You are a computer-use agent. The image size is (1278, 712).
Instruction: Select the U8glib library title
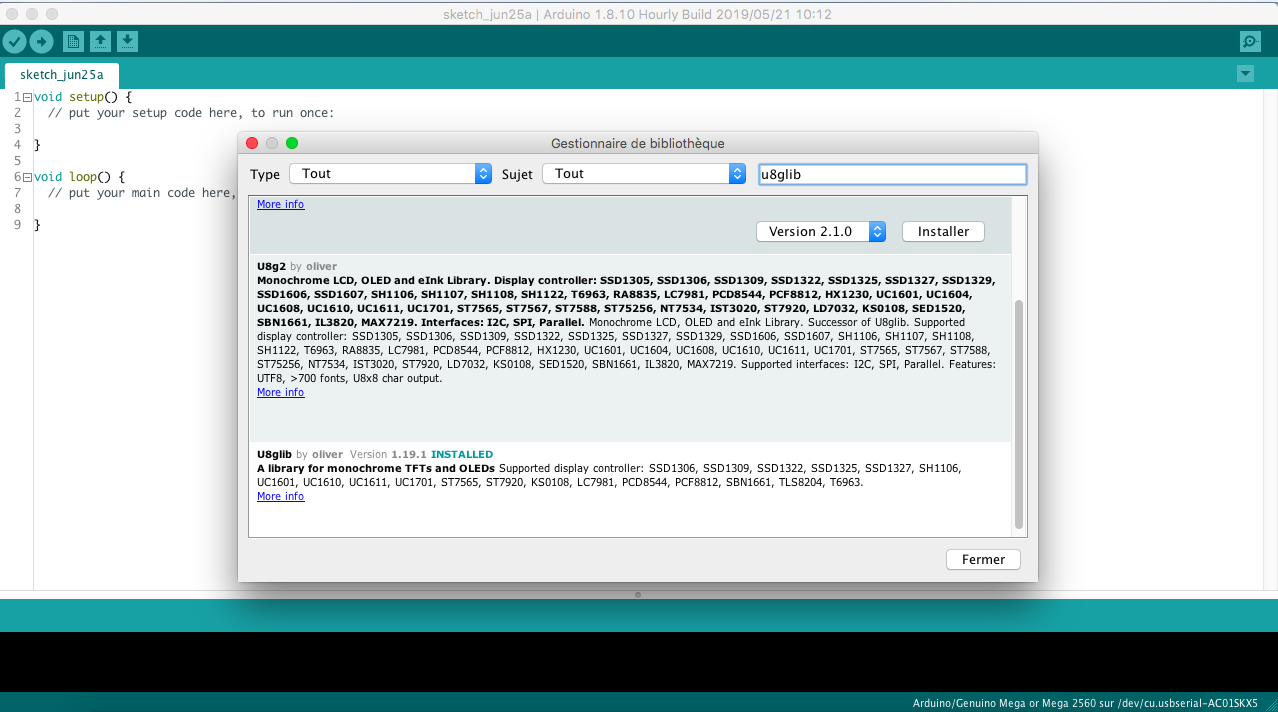point(274,454)
